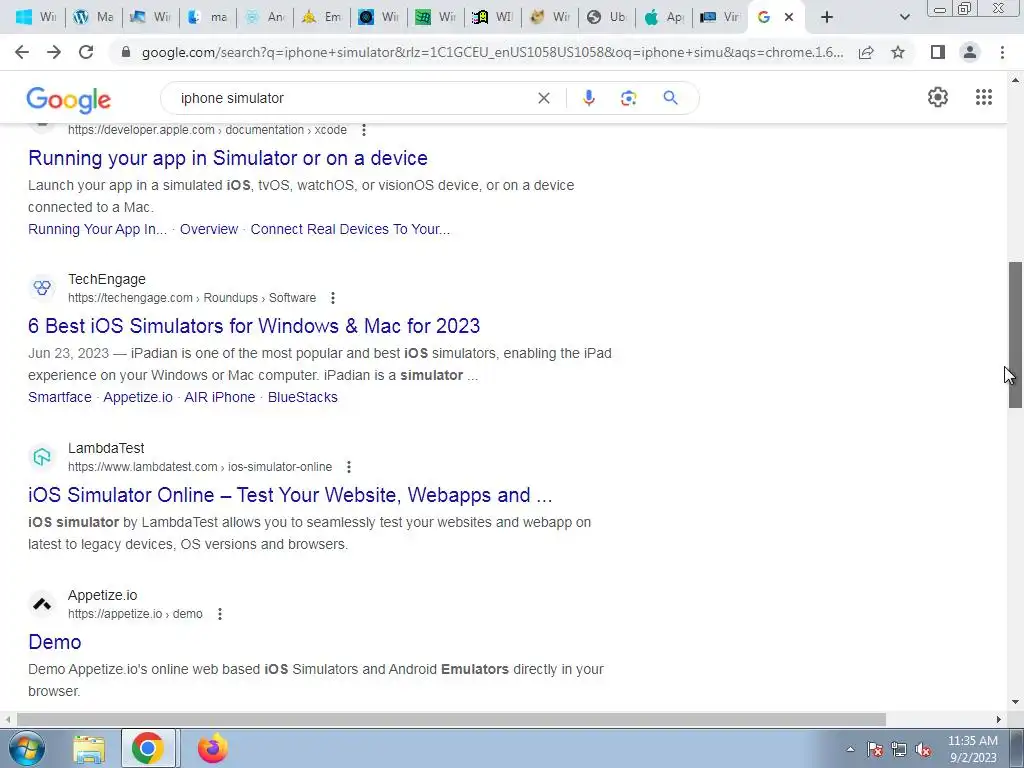Close the active Google tab
The image size is (1024, 768).
click(x=789, y=18)
